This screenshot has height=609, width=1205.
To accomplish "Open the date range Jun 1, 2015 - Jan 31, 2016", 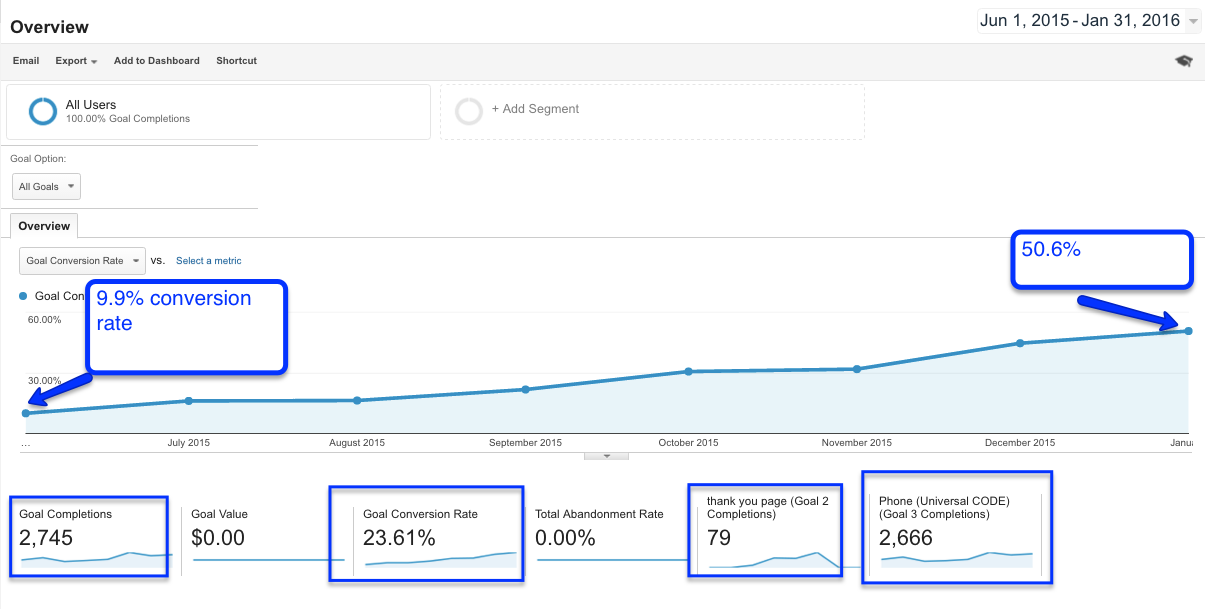I will pyautogui.click(x=1080, y=20).
